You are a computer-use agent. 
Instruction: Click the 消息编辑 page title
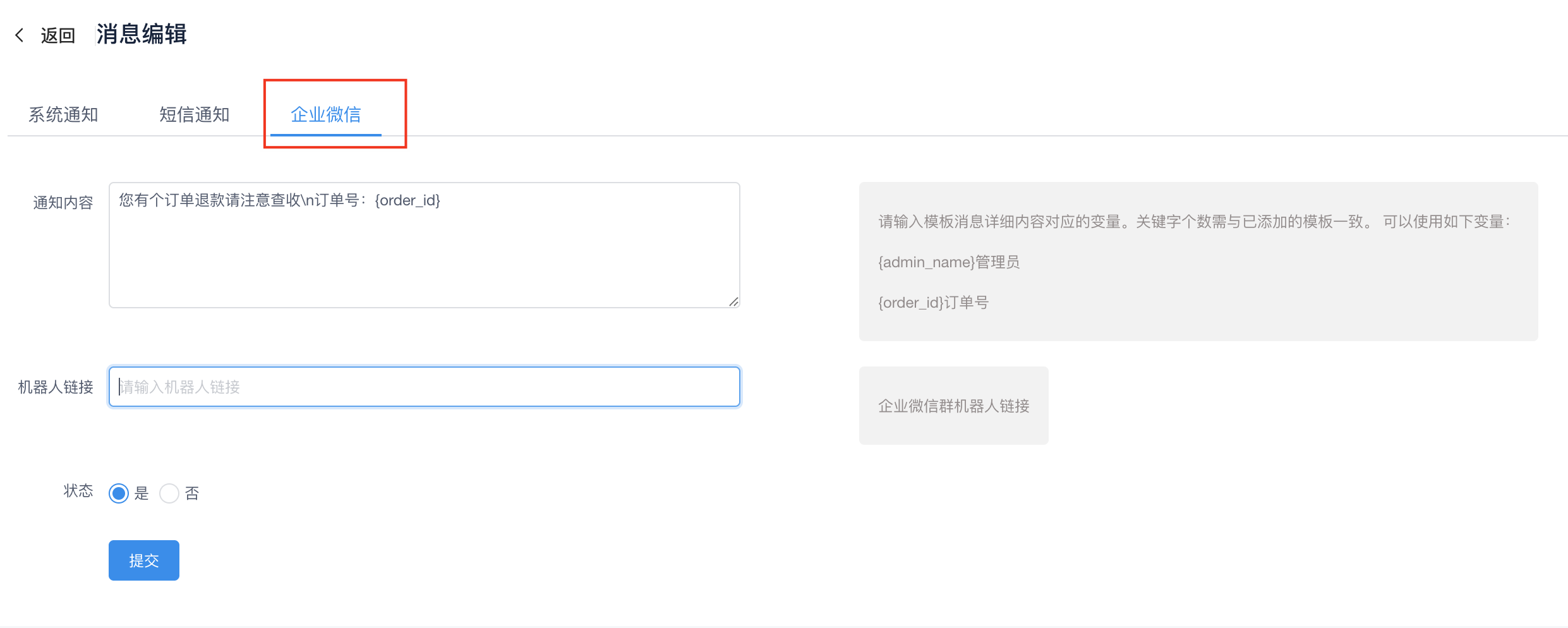coord(142,34)
